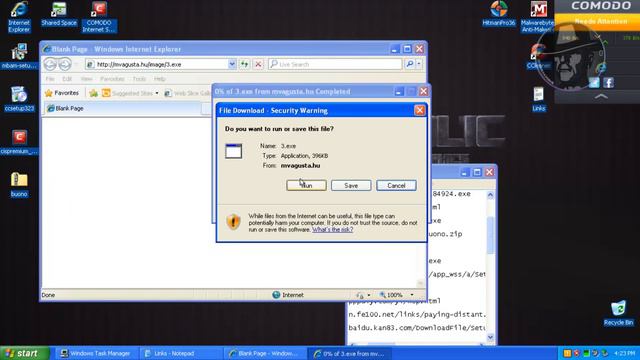
Task: Open the mbam-setup installer icon
Action: pos(19,56)
